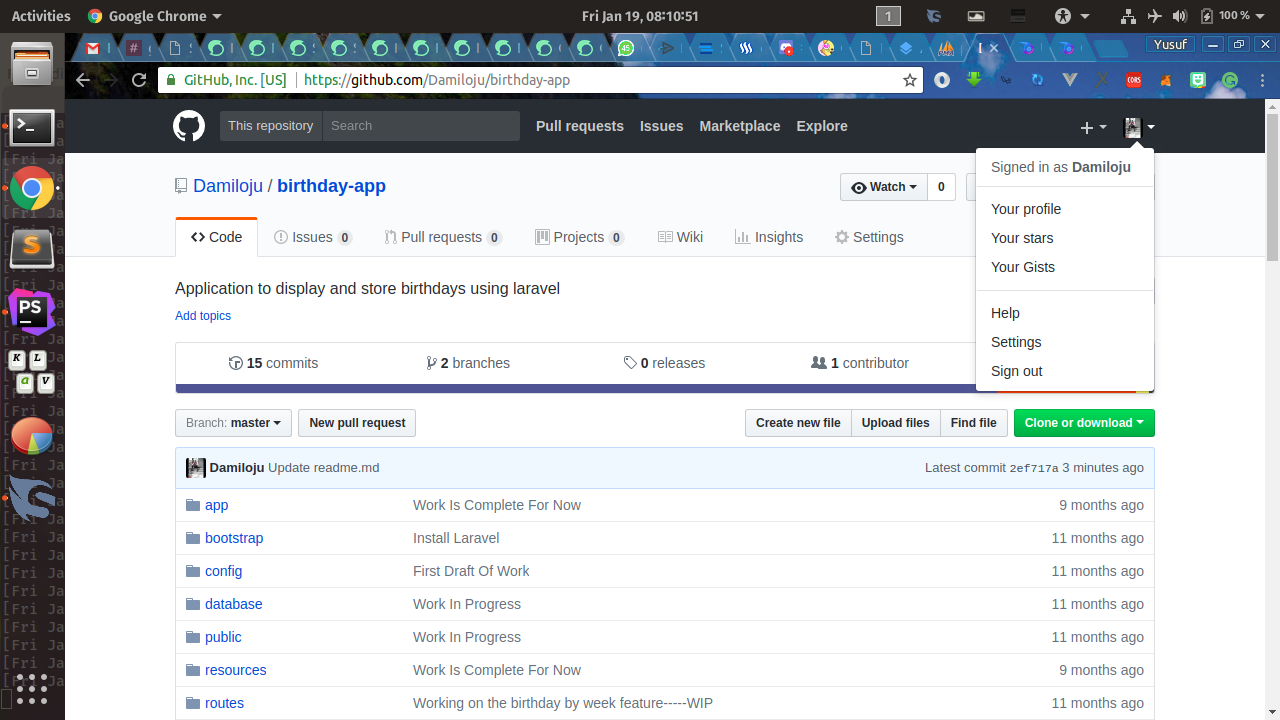Open Sublime Text from the dock
Viewport: 1280px width, 720px height.
point(32,248)
